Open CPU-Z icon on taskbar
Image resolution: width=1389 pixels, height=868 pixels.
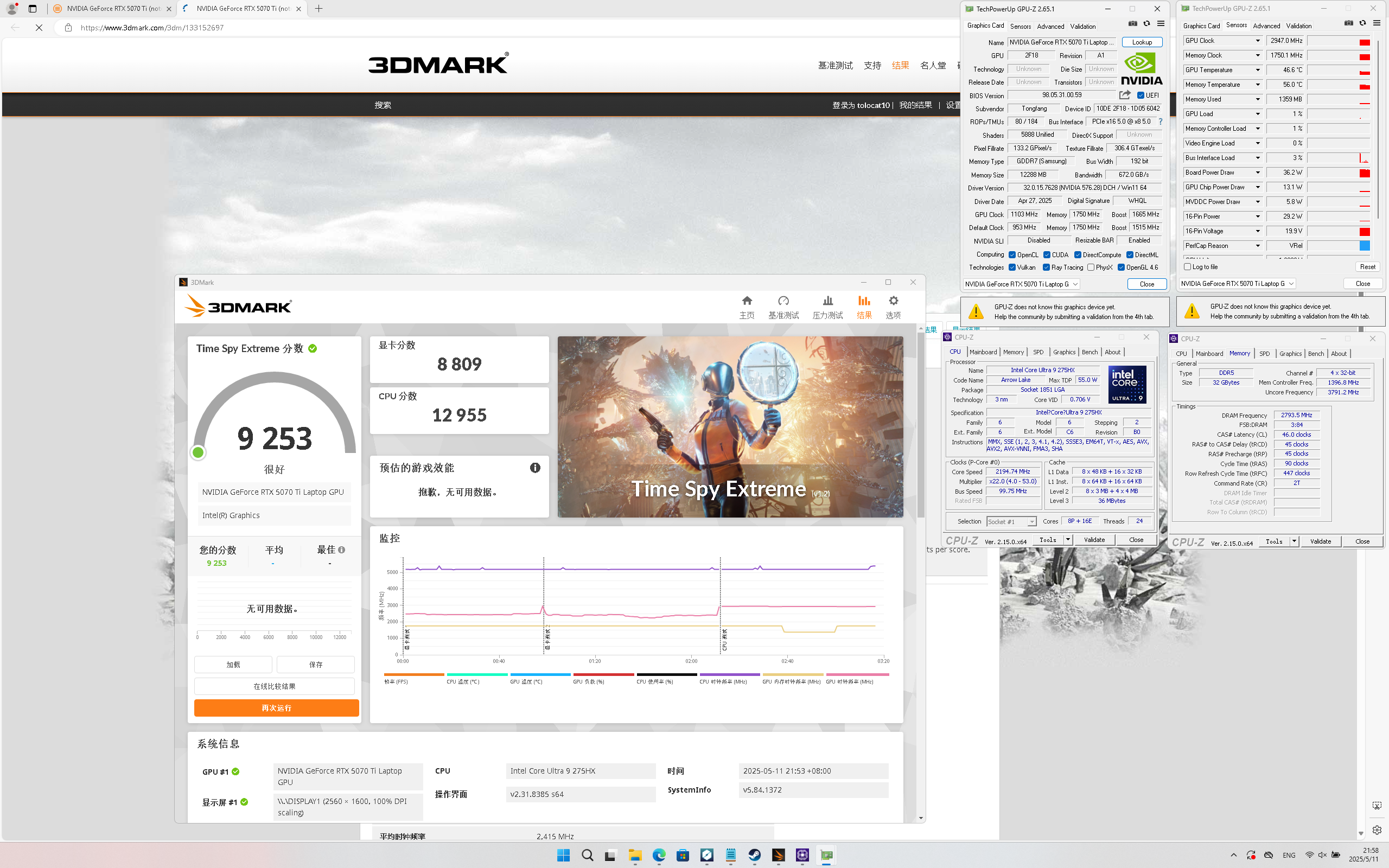coord(802,855)
